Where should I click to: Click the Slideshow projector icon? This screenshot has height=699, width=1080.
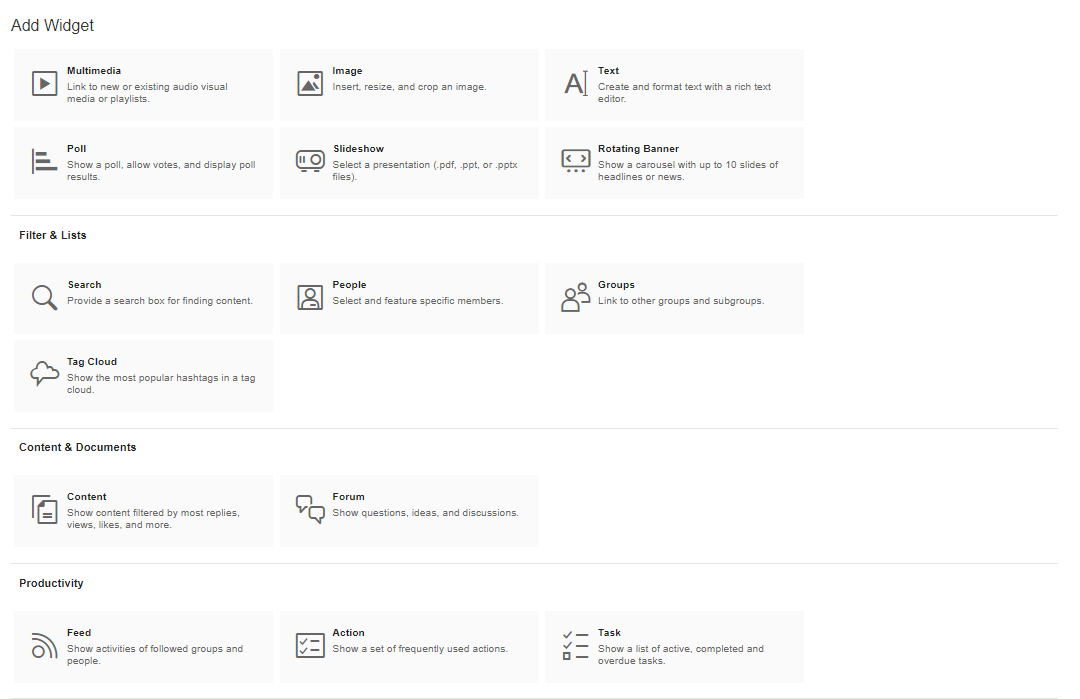click(310, 161)
